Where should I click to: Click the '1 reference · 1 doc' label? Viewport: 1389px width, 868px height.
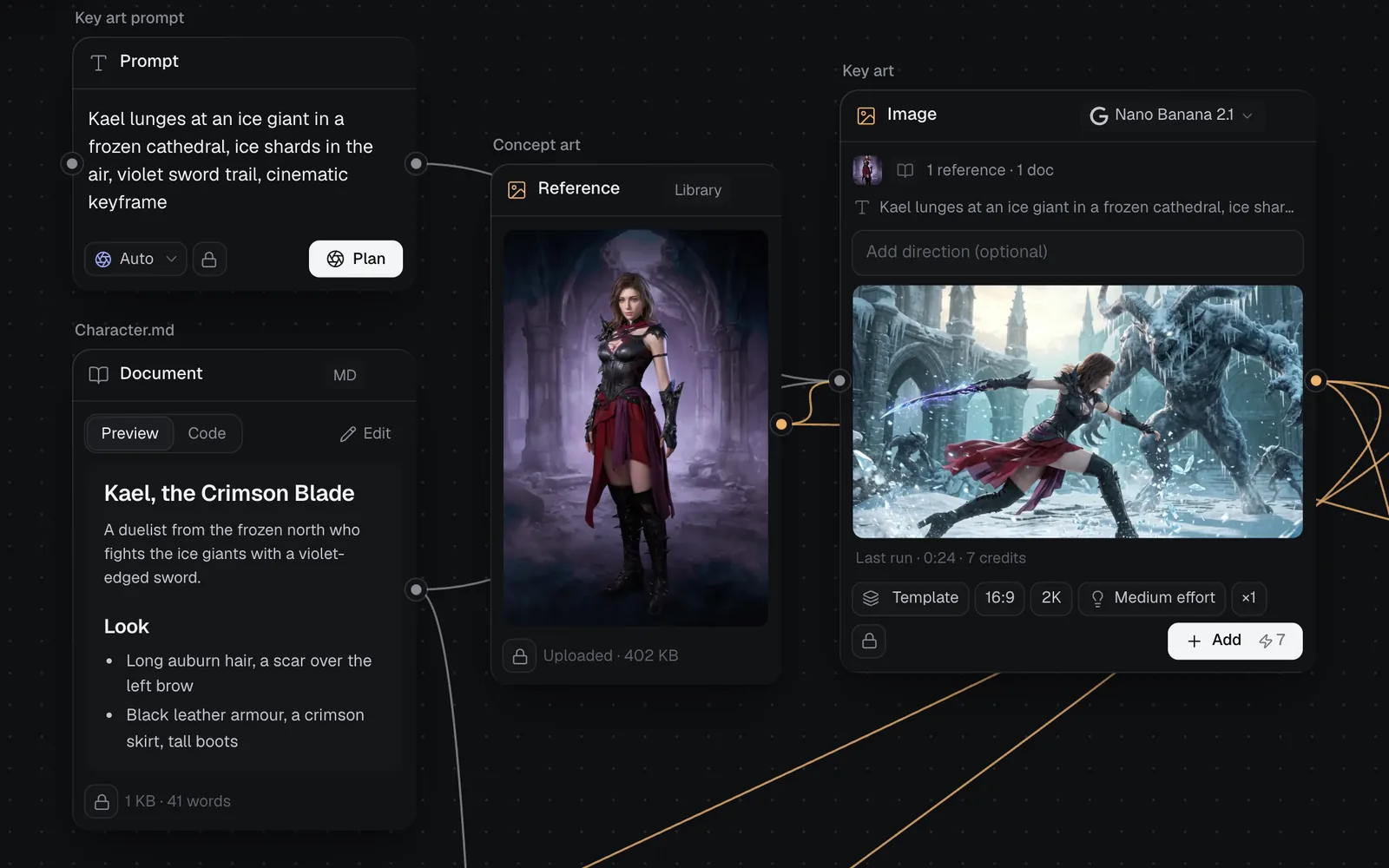pos(990,170)
